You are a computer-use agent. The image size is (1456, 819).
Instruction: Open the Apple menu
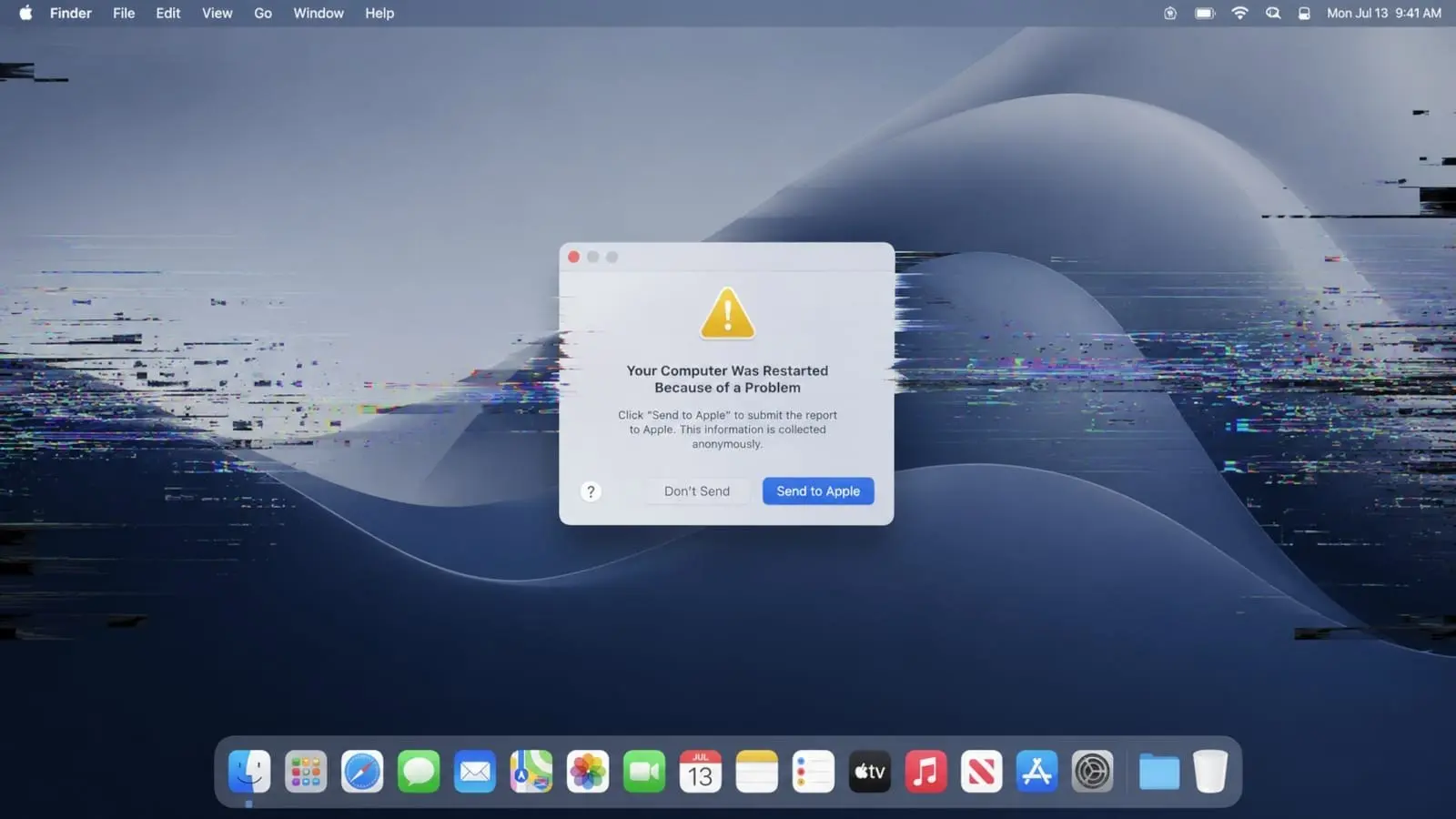[x=25, y=13]
